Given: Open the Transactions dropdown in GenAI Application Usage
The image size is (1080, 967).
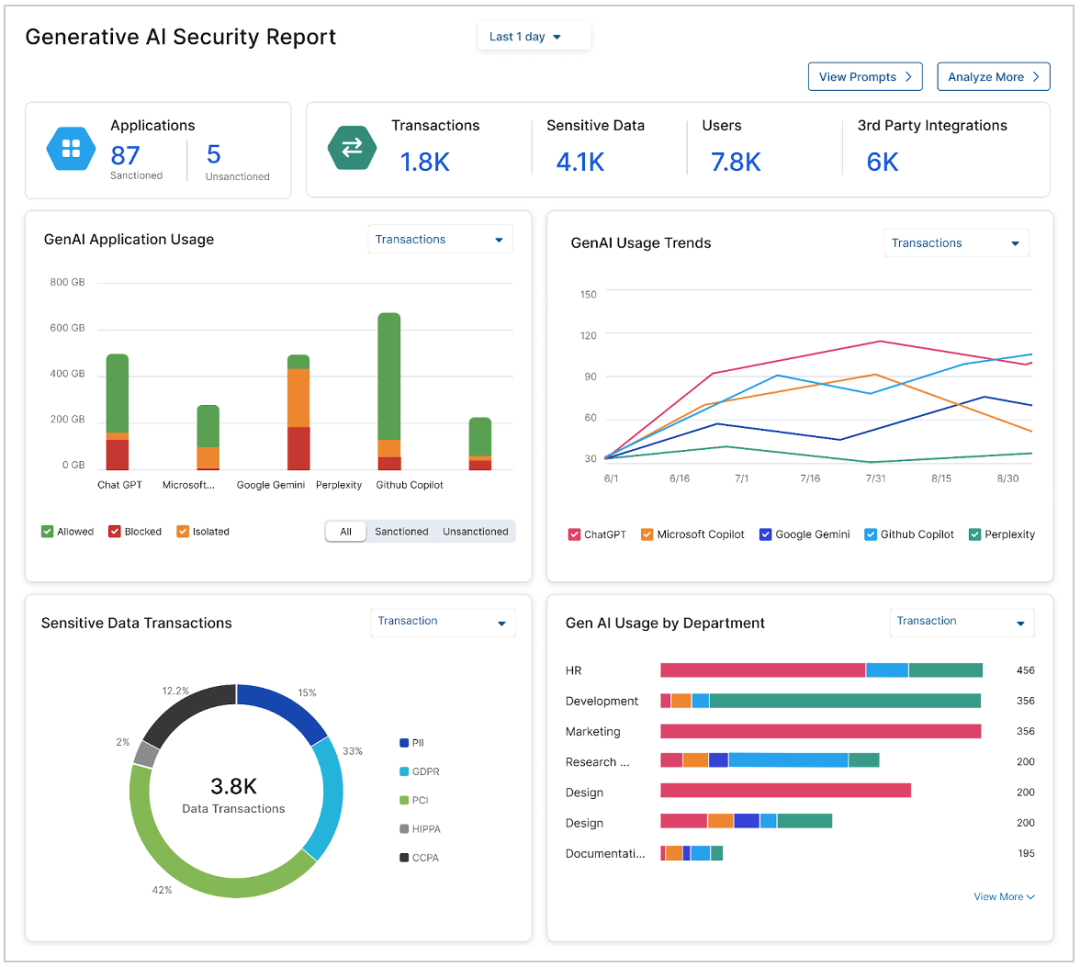Looking at the screenshot, I should [439, 239].
